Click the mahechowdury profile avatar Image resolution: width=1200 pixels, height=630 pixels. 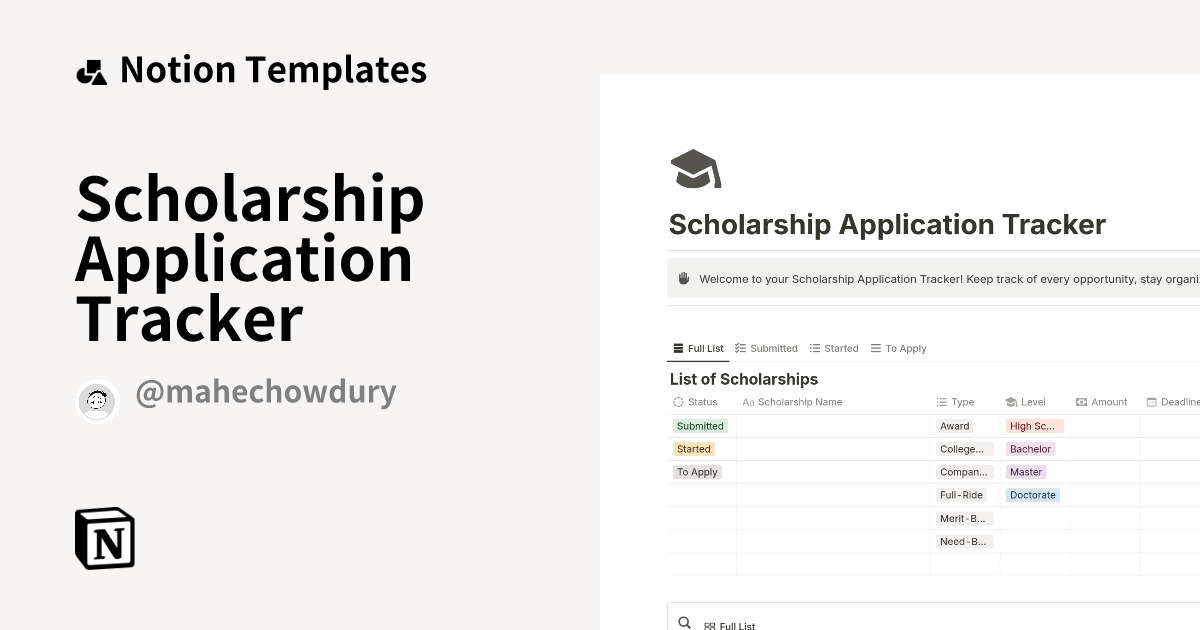point(98,401)
